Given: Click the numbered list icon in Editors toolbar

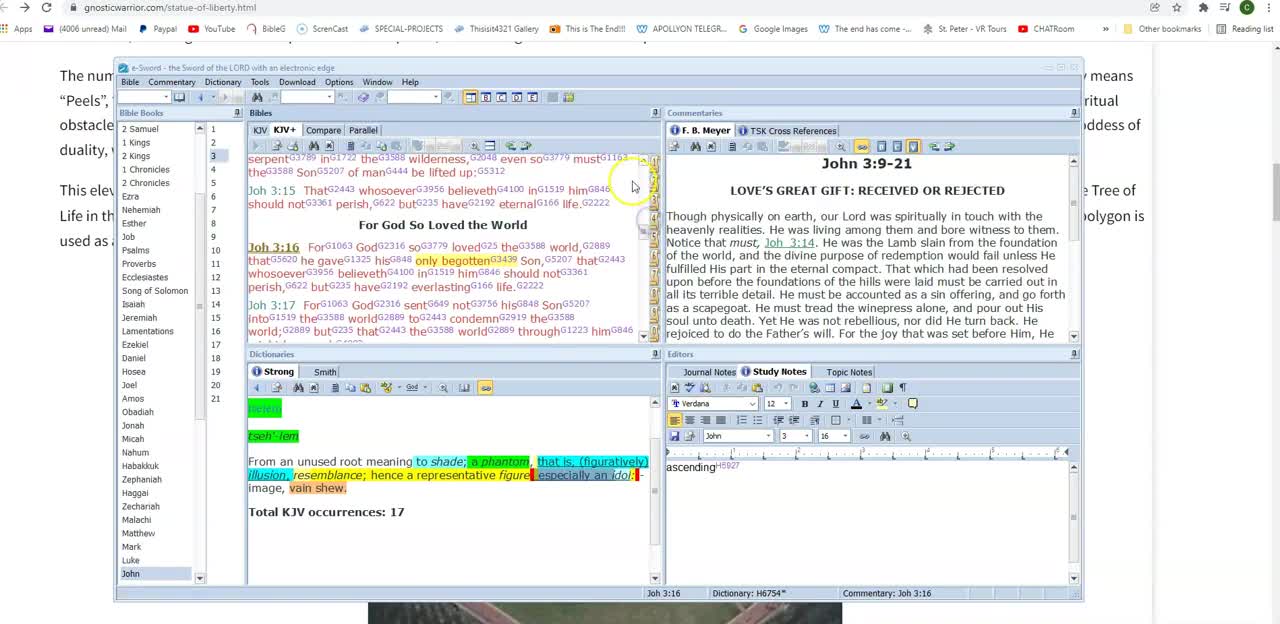Looking at the screenshot, I should tap(741, 420).
